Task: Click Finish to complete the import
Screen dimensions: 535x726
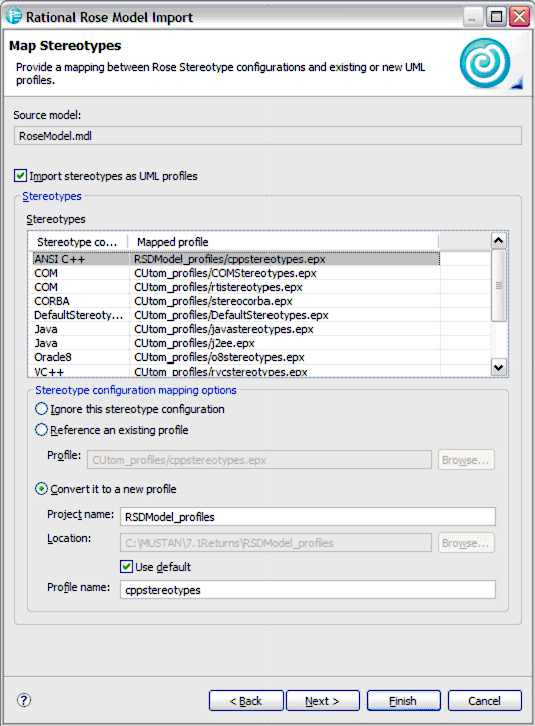Action: (x=403, y=701)
